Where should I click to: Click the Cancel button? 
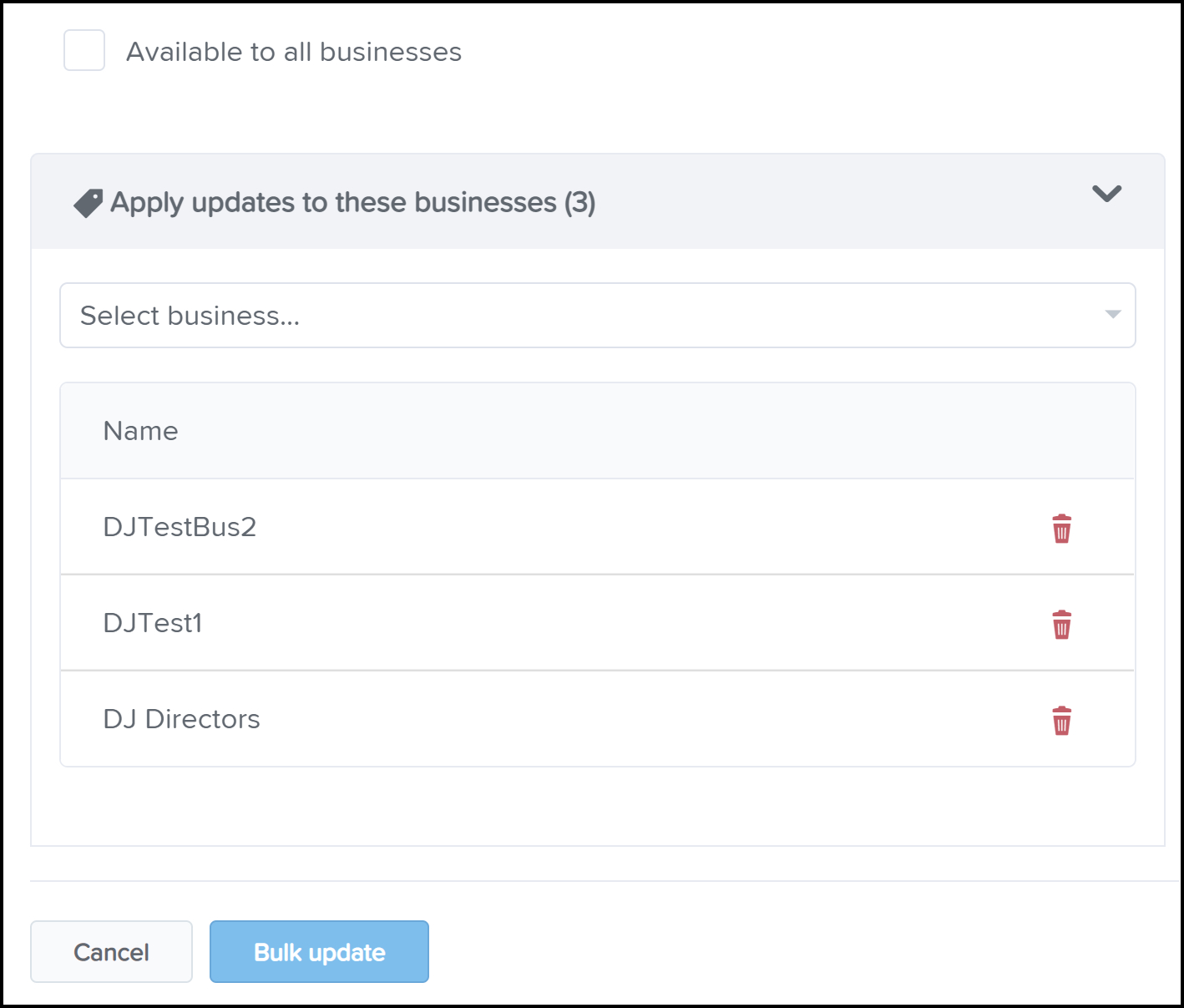pyautogui.click(x=111, y=952)
